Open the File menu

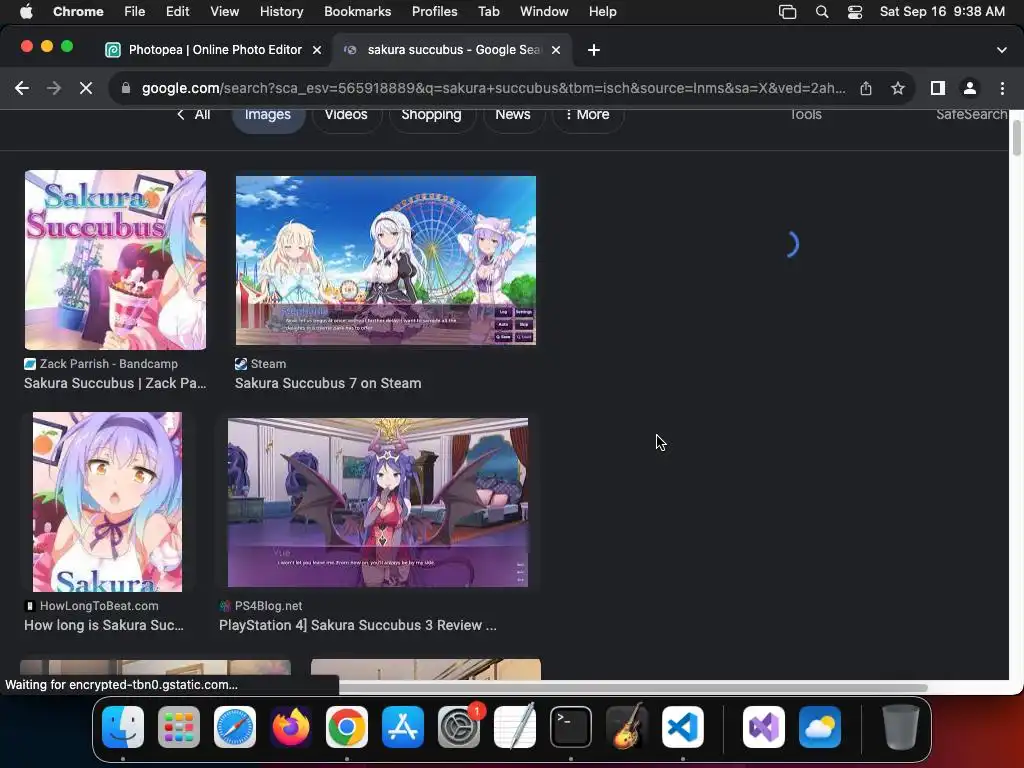(135, 12)
